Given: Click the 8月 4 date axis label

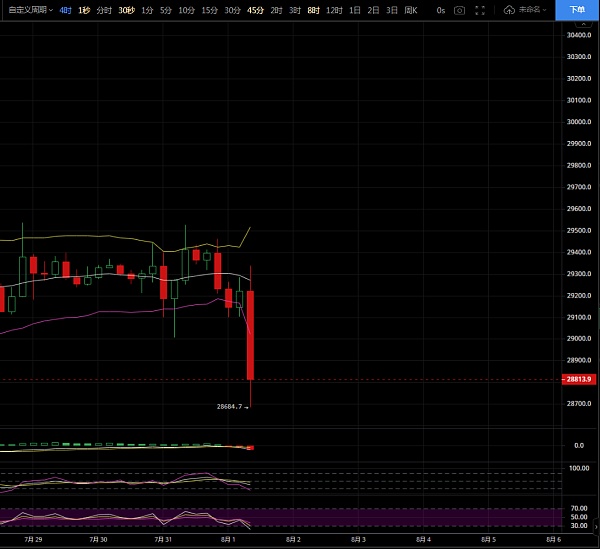Looking at the screenshot, I should point(423,539).
